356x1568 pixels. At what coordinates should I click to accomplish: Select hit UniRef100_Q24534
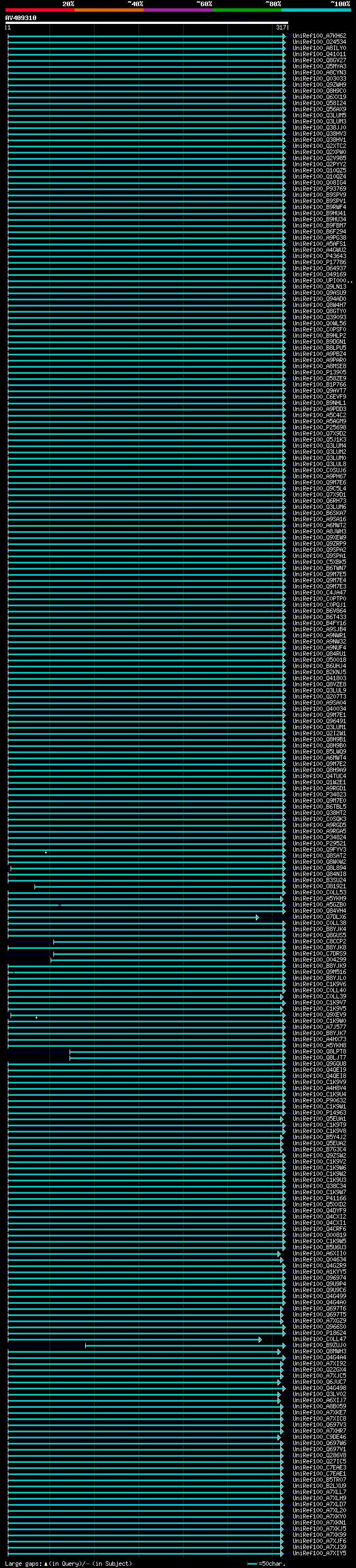[319, 42]
